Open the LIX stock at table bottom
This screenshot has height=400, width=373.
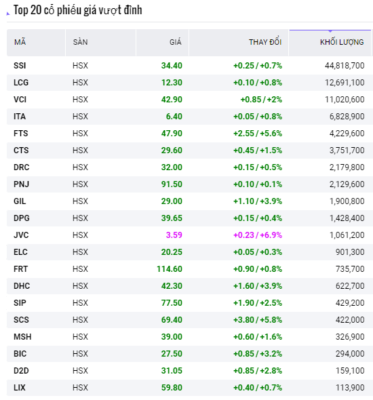point(19,388)
